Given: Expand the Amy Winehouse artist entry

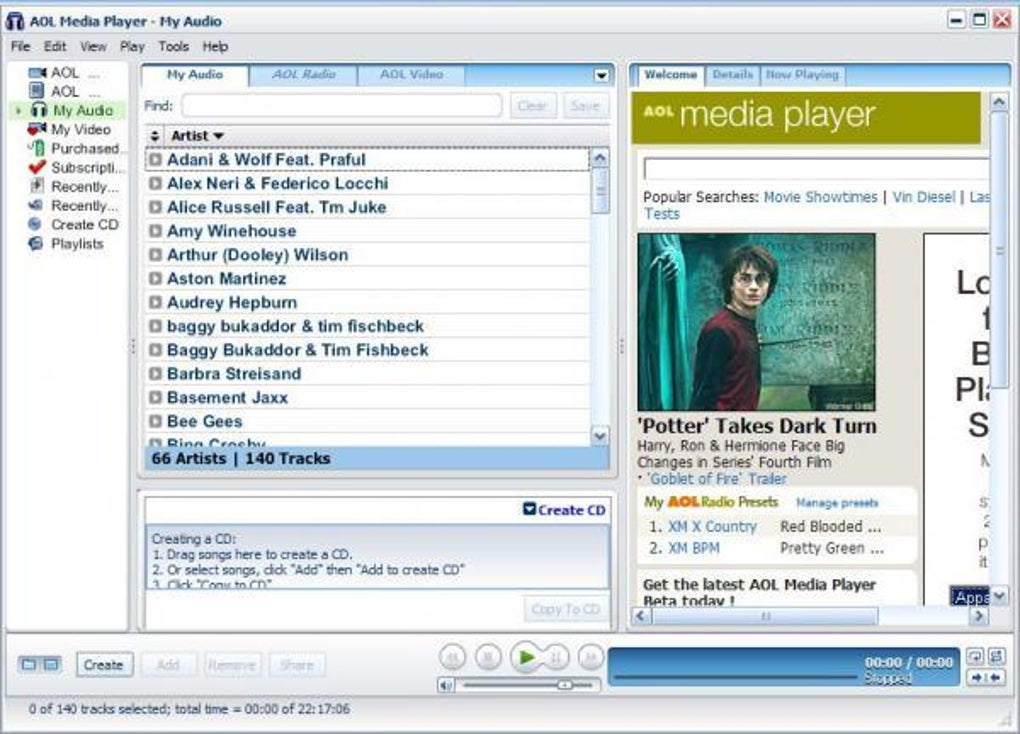Looking at the screenshot, I should tap(155, 231).
